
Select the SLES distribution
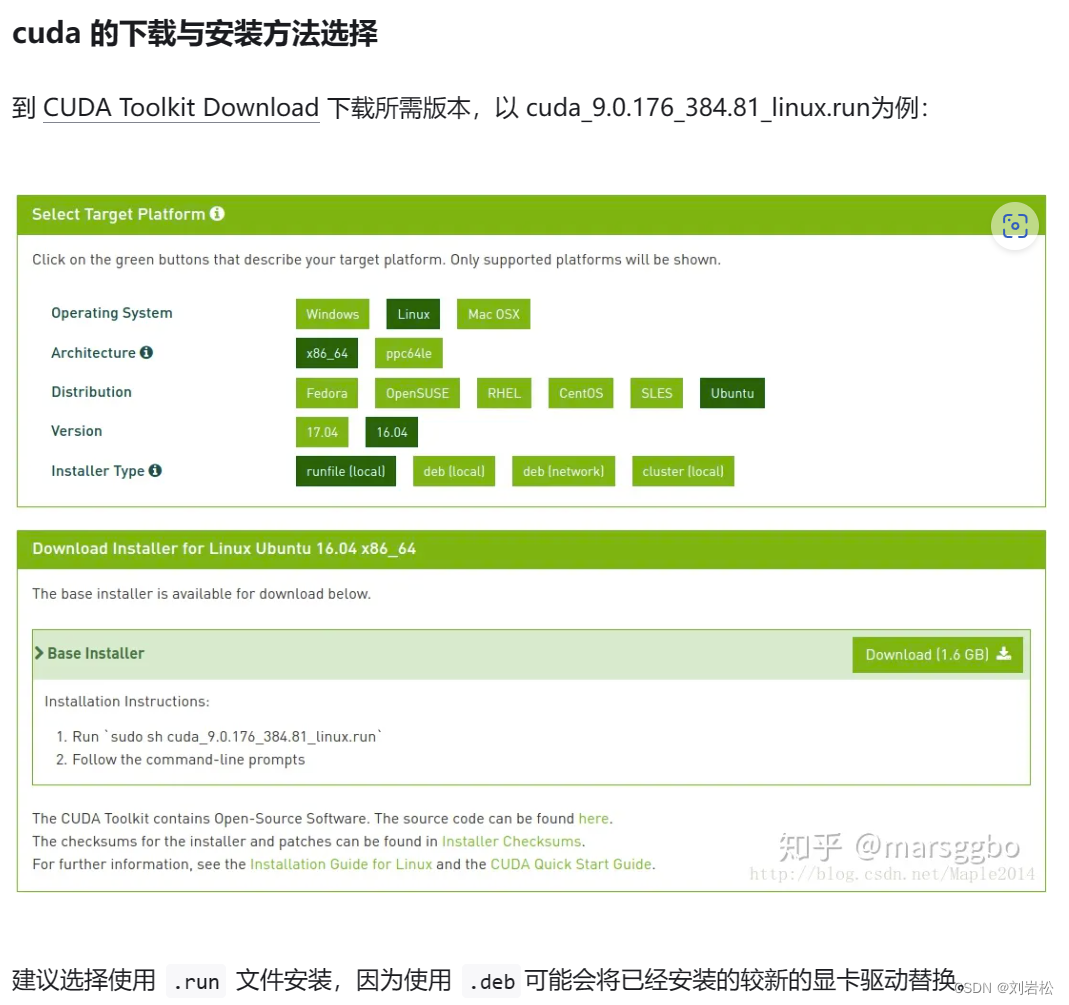(656, 392)
